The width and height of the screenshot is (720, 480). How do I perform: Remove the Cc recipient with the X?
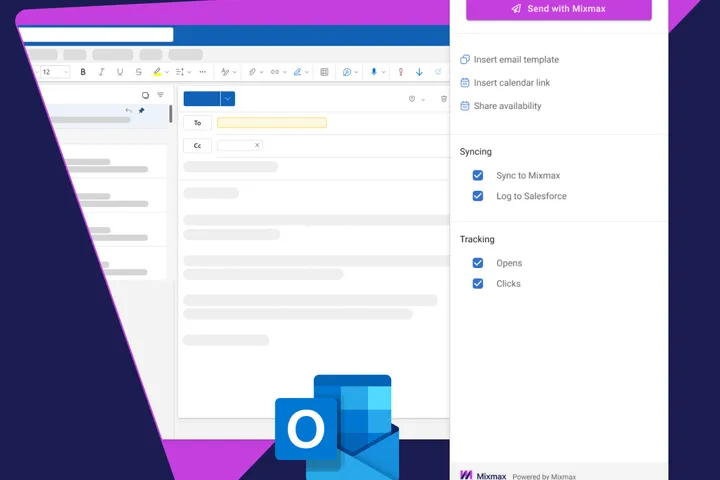(x=257, y=145)
